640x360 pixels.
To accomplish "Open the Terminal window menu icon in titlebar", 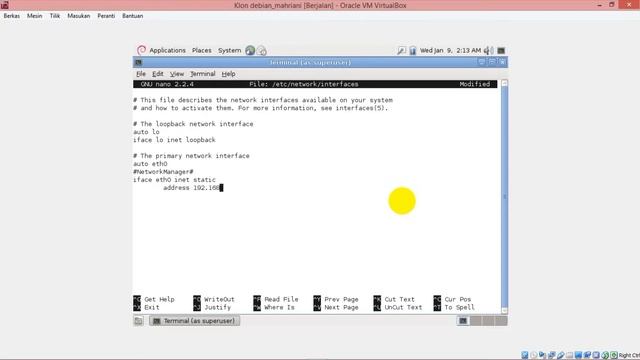I will [138, 62].
